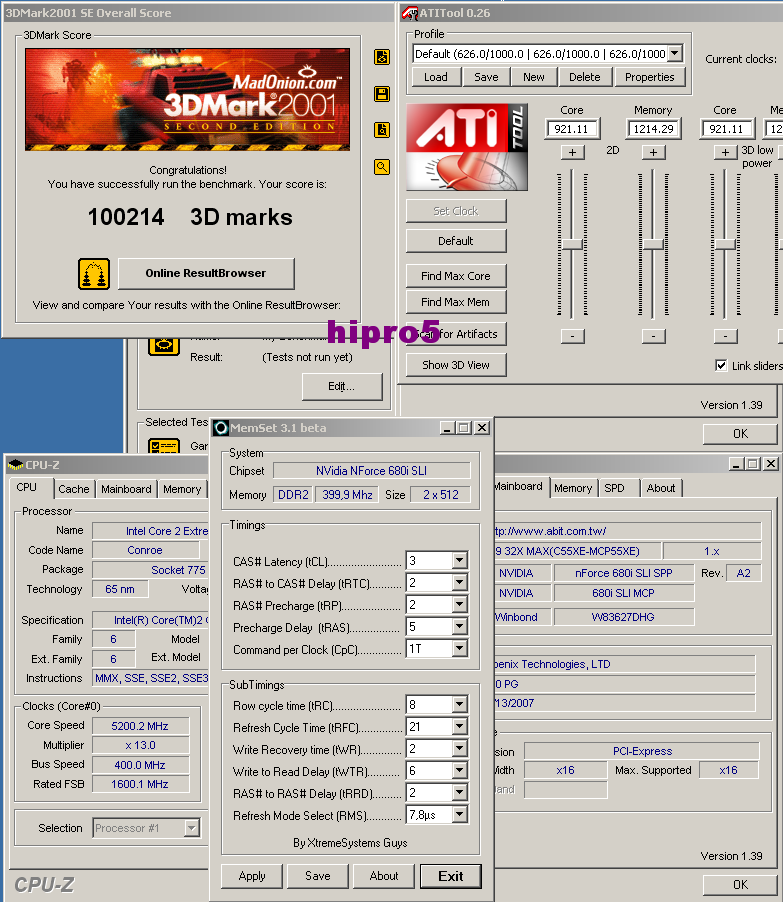Viewport: 783px width, 902px height.
Task: Click OK in the lower right CPU-Z window
Action: point(740,884)
